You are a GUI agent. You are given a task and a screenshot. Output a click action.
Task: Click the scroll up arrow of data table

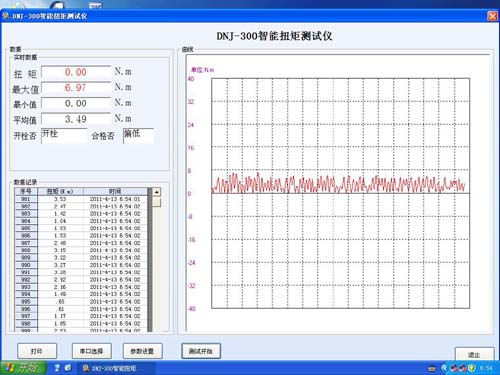coord(156,192)
